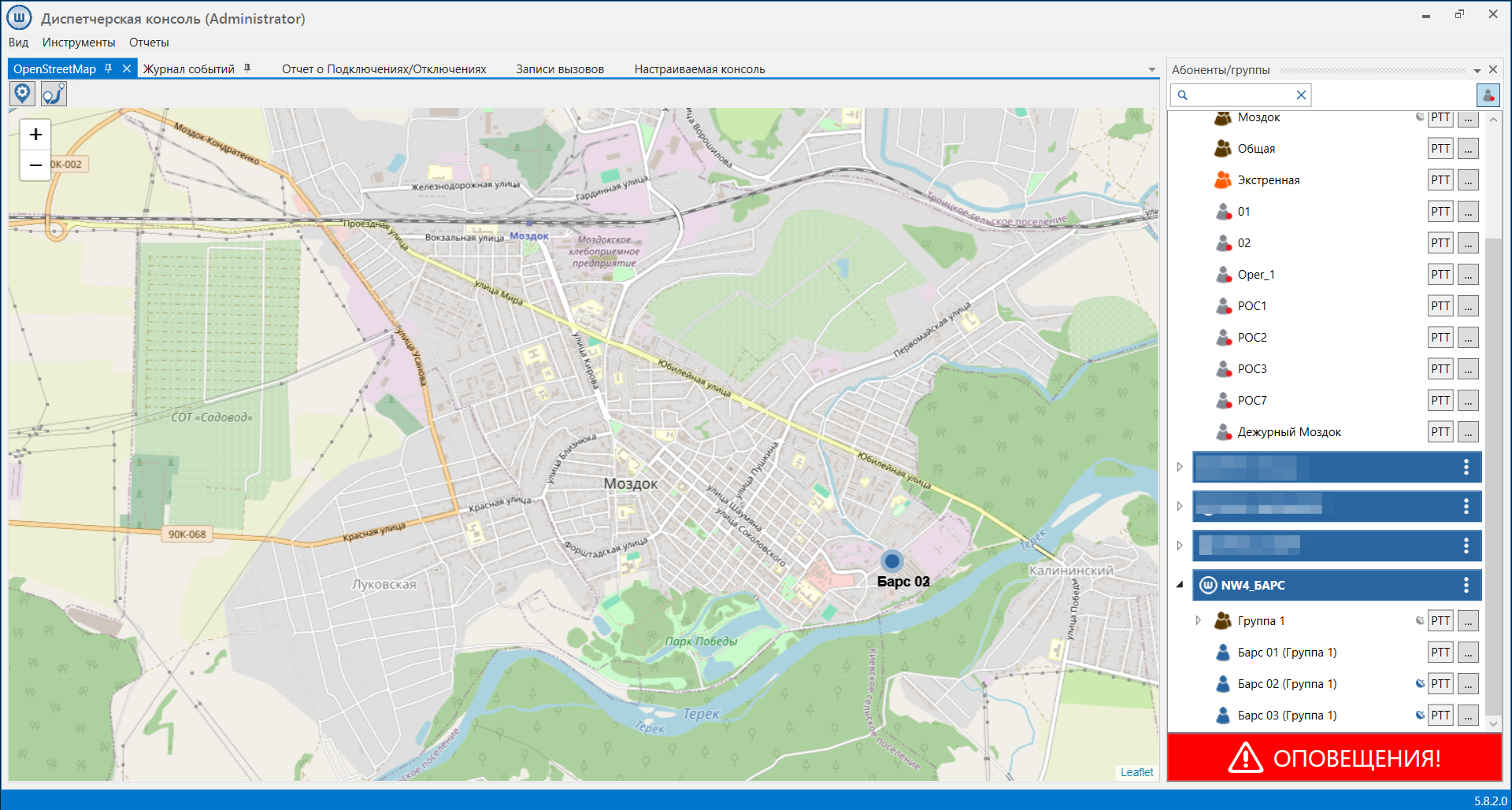The height and width of the screenshot is (810, 1512).
Task: Pin the Журнал событий tab
Action: [x=247, y=68]
